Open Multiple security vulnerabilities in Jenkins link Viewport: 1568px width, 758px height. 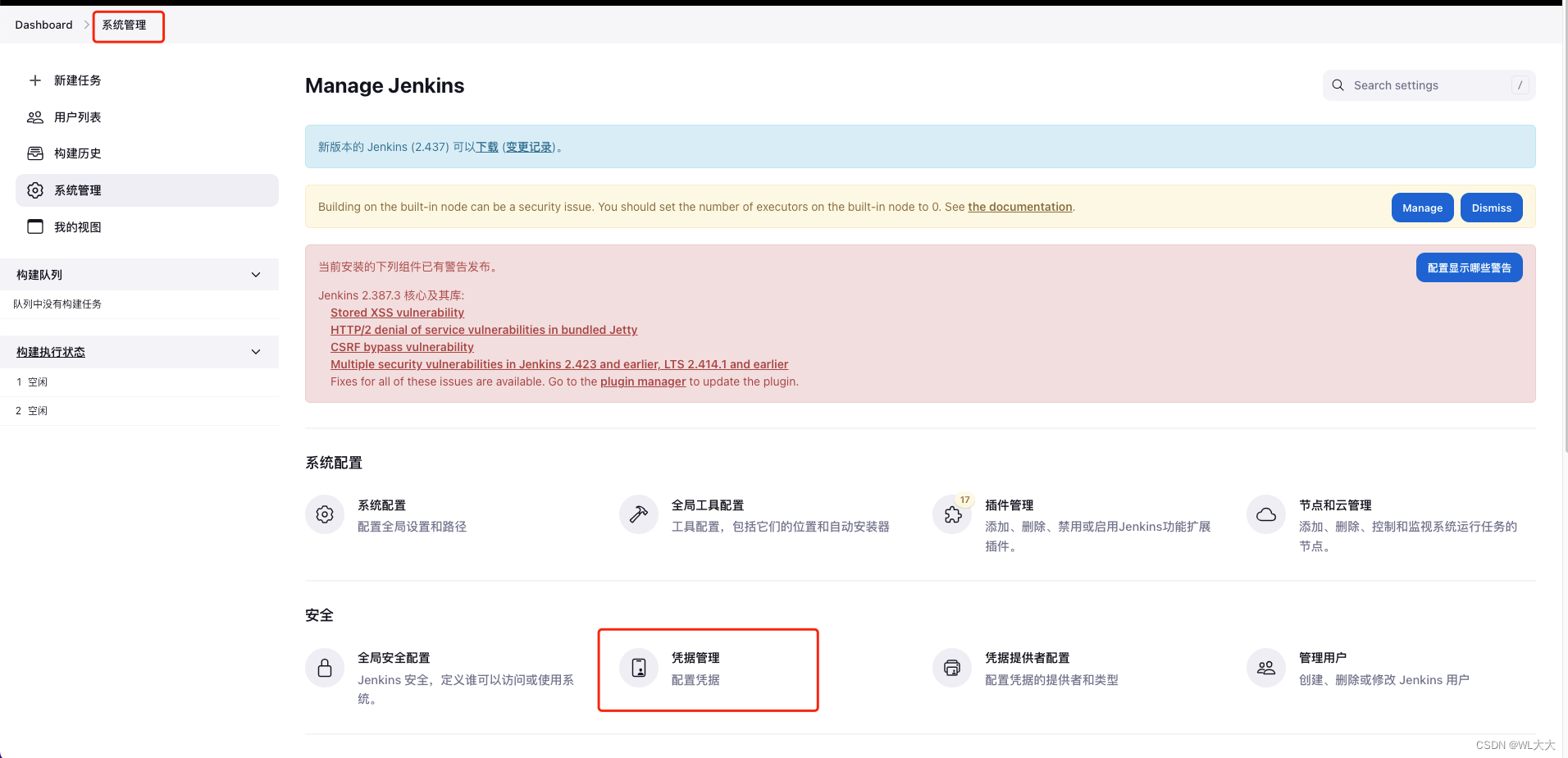[x=559, y=364]
